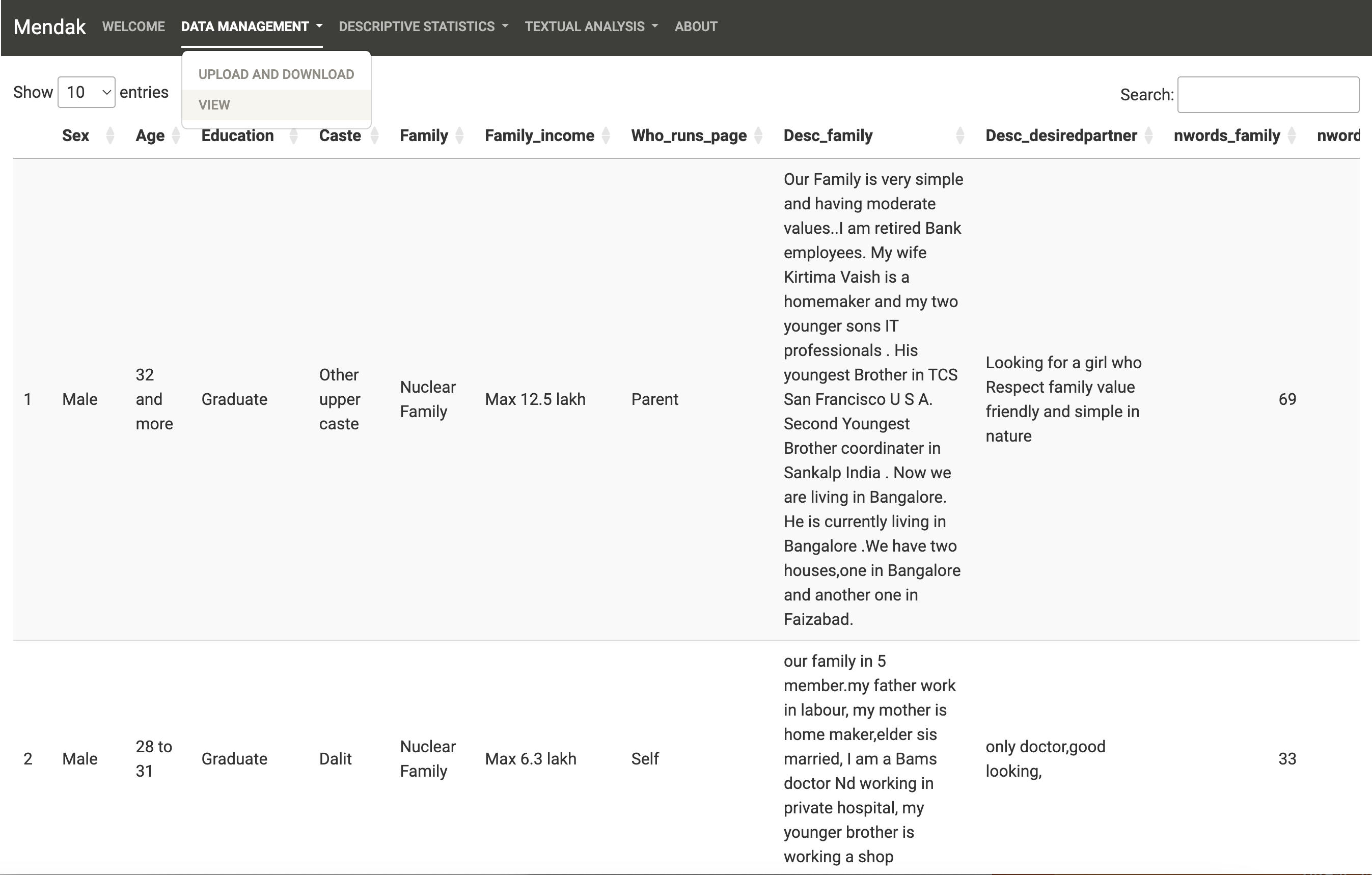Expand the Textual Analysis menu
Image resolution: width=1372 pixels, height=875 pixels.
591,27
